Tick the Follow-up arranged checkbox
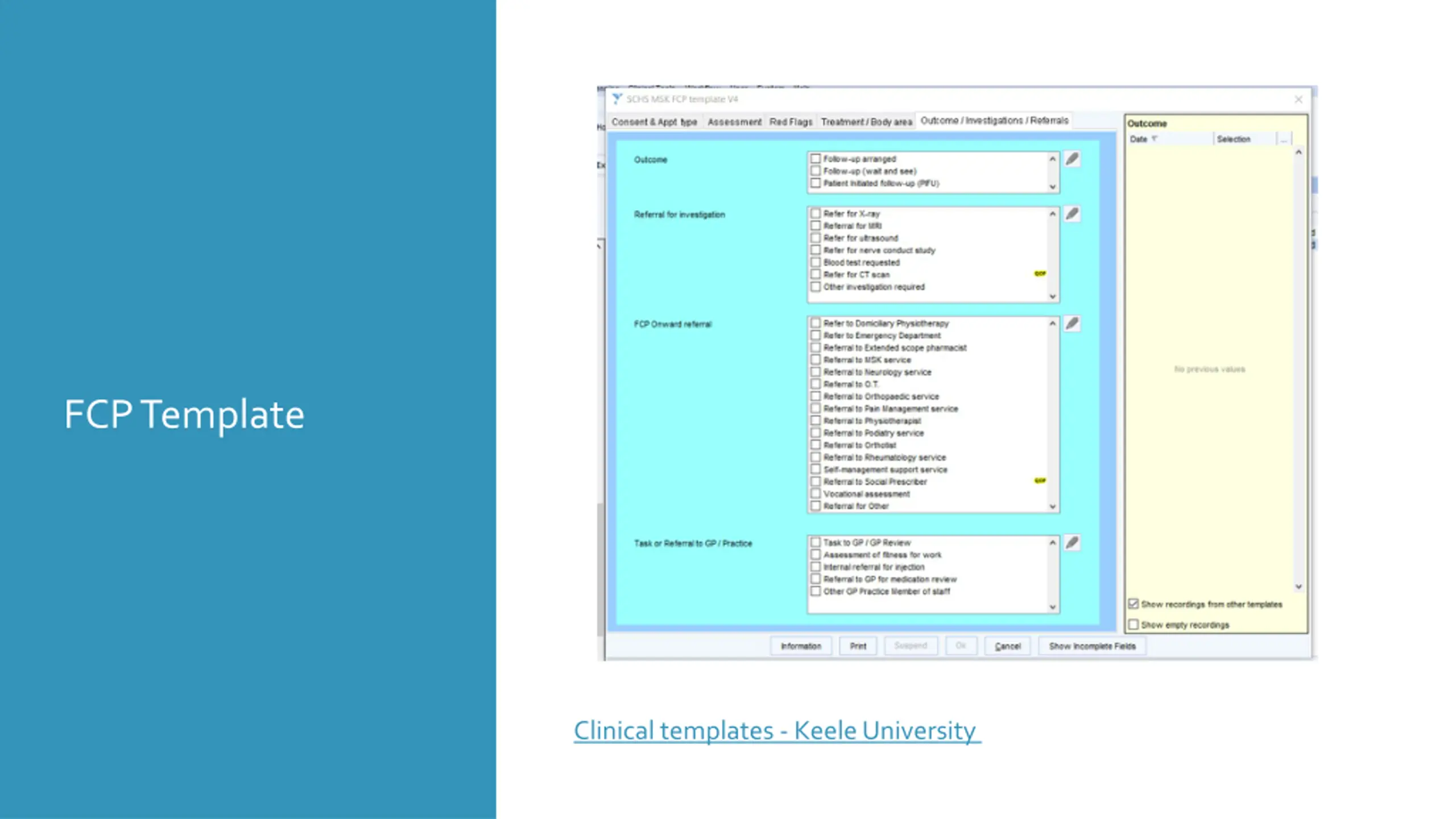 pyautogui.click(x=816, y=159)
